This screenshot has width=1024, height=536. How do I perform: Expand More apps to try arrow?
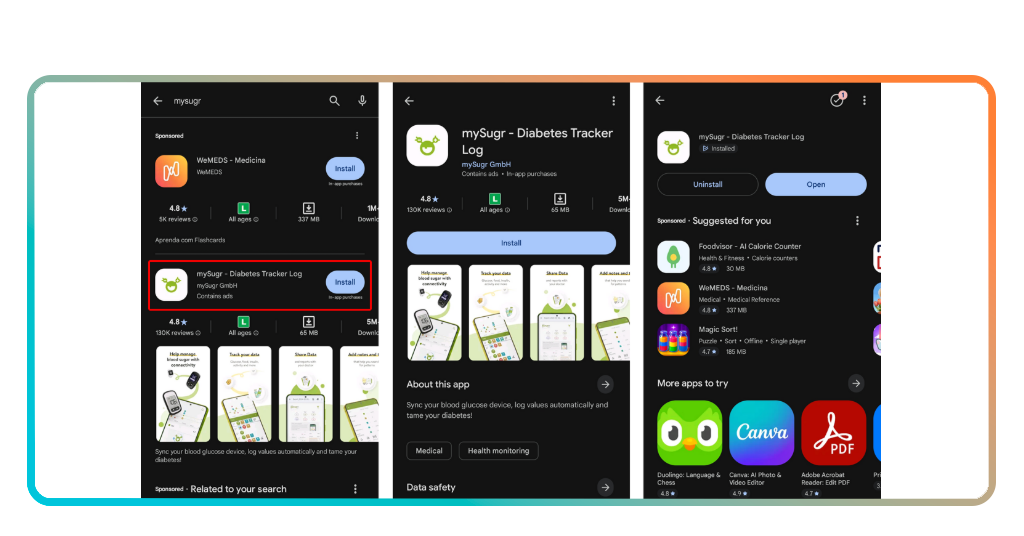coord(856,383)
